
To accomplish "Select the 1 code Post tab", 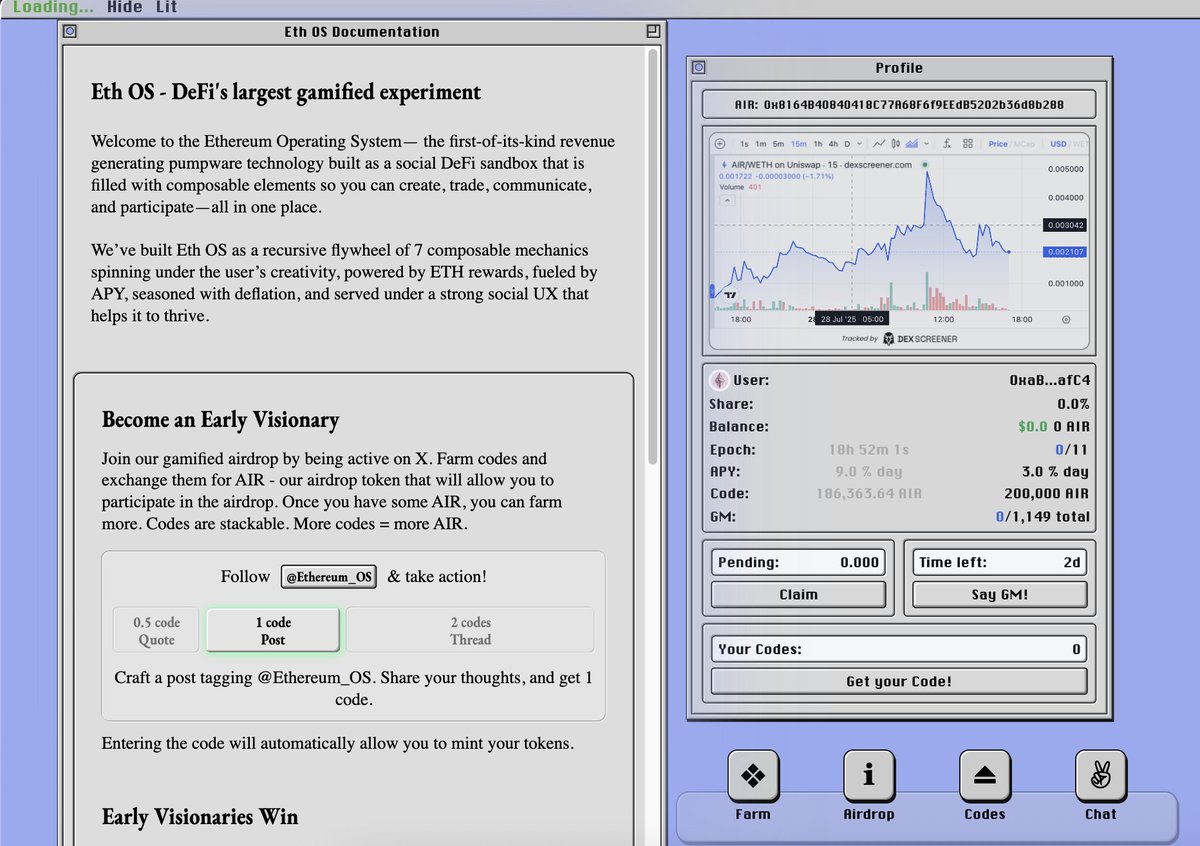I will (273, 631).
